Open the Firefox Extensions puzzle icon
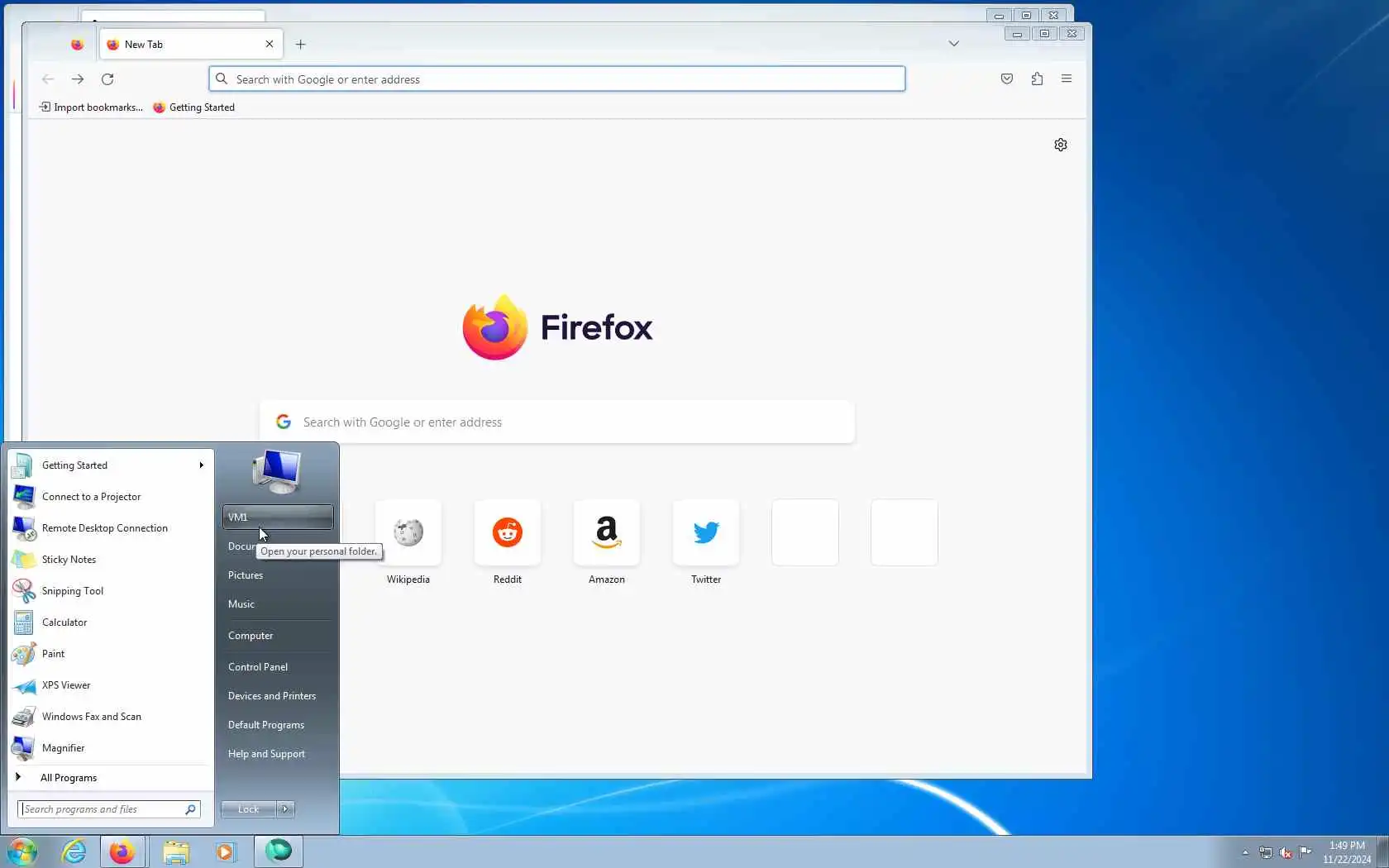Image resolution: width=1389 pixels, height=868 pixels. coord(1037,79)
